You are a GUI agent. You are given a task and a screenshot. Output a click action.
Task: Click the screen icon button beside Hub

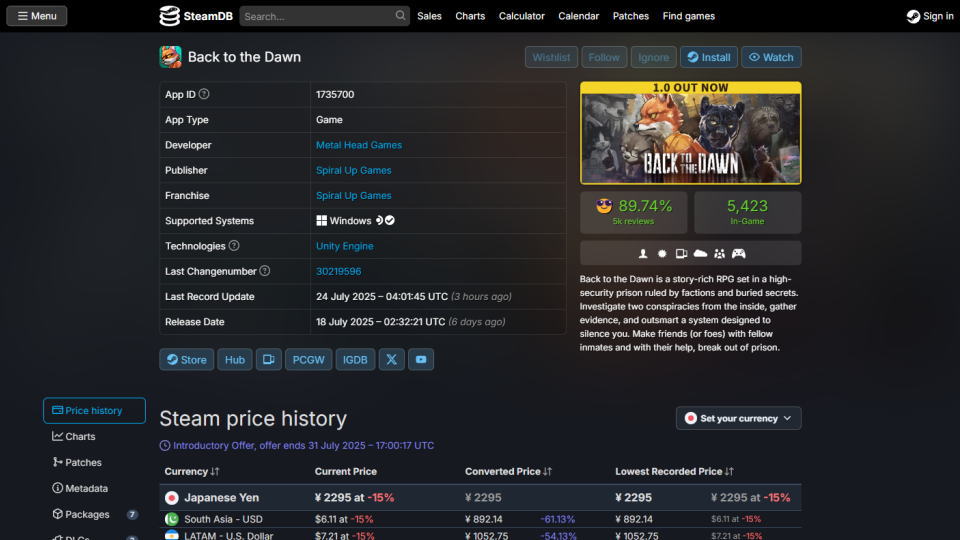click(x=269, y=359)
